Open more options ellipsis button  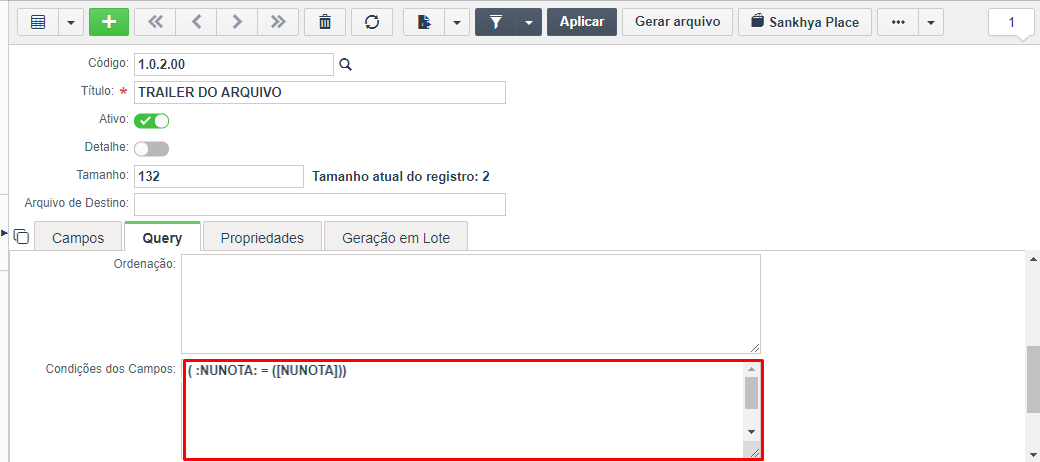898,22
